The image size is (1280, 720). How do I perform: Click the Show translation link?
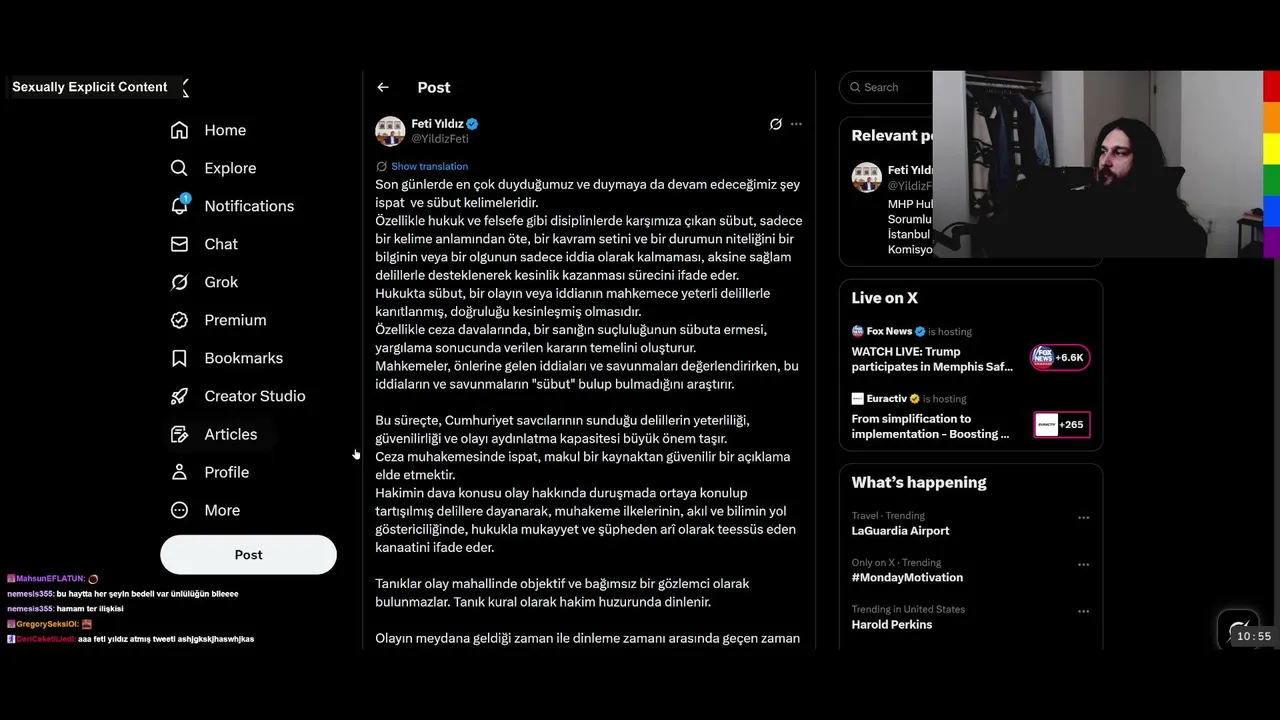click(x=429, y=166)
